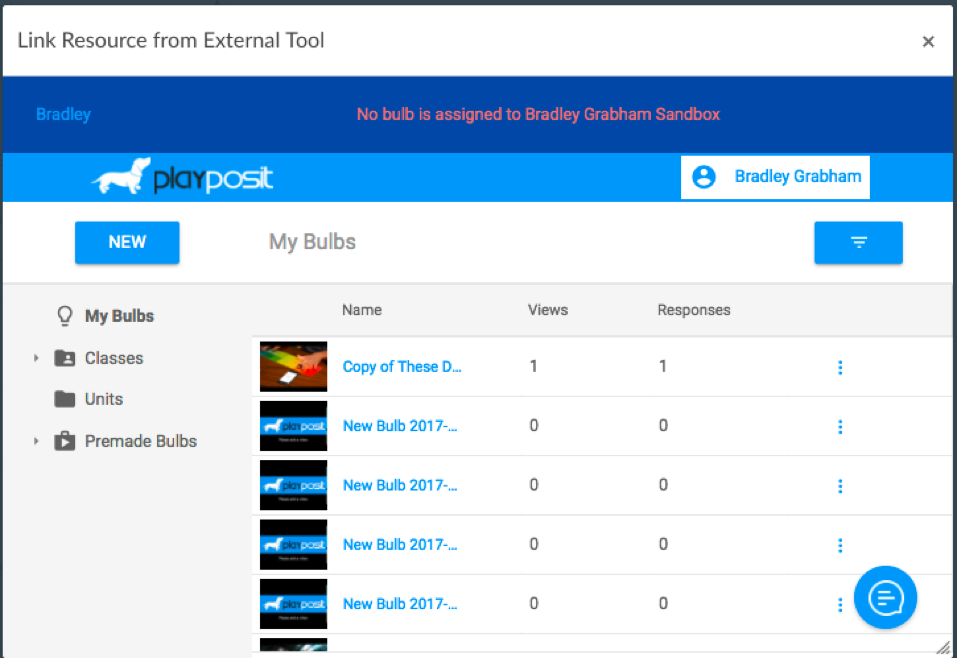
Task: Click the Name column header
Action: coord(361,310)
